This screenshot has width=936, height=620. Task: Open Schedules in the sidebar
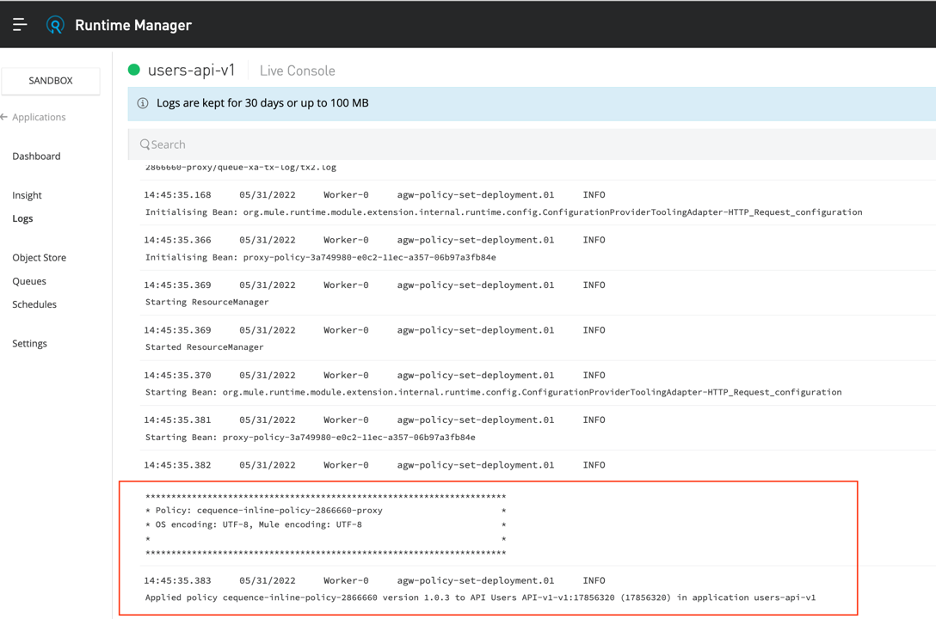click(x=35, y=304)
